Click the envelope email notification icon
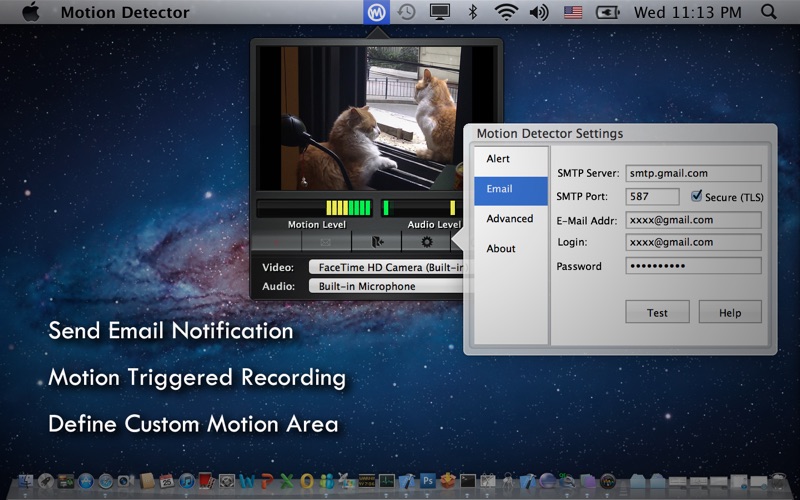 [x=326, y=242]
